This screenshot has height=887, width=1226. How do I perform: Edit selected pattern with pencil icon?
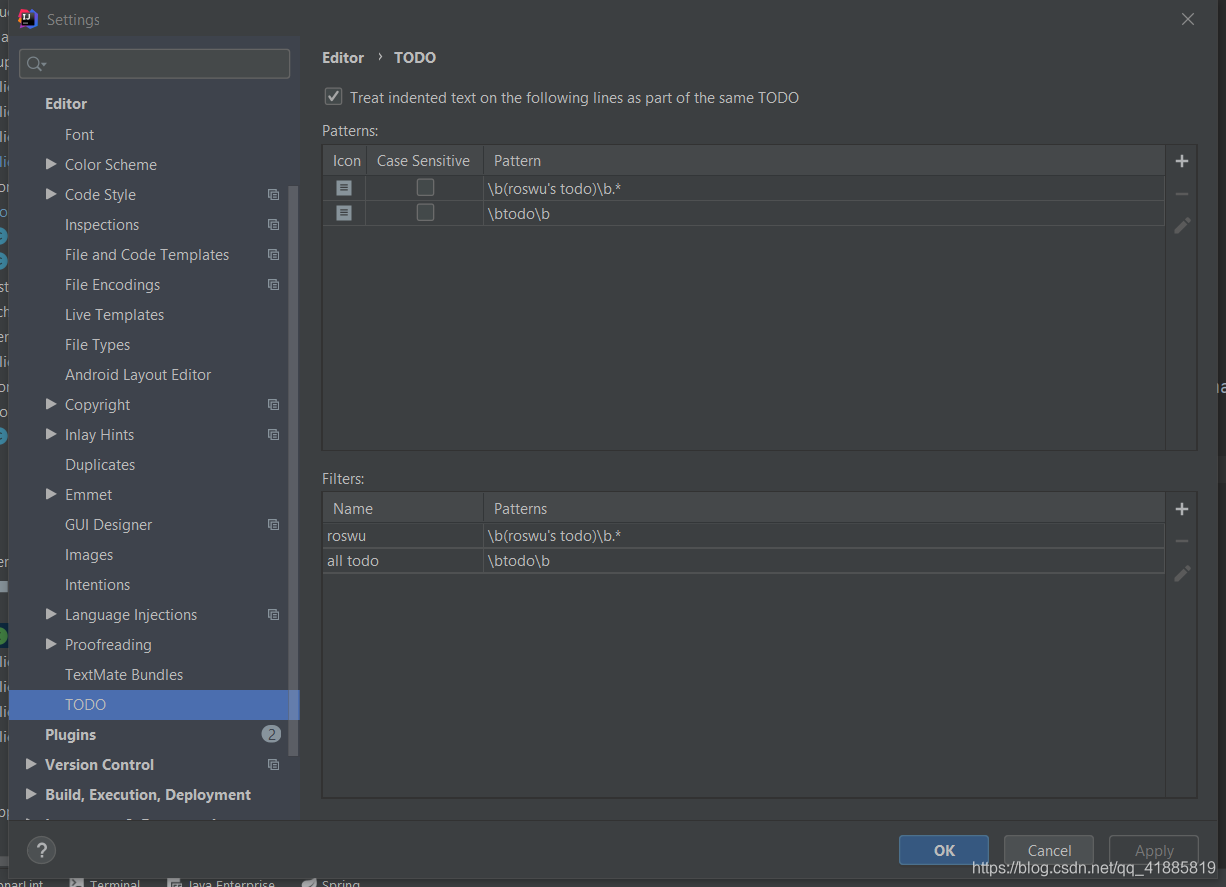1181,226
